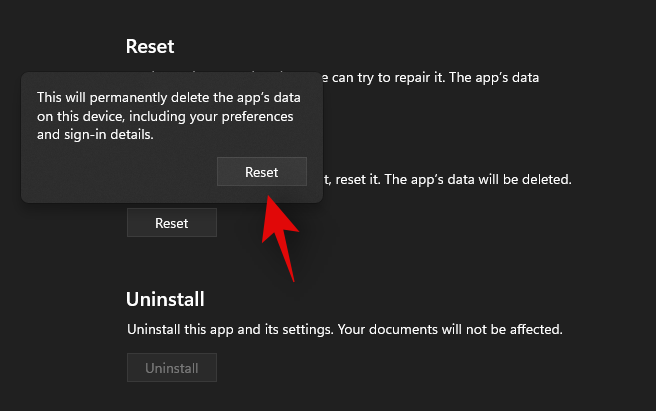The image size is (656, 411).
Task: Click the Reset button below the popup
Action: (x=172, y=223)
